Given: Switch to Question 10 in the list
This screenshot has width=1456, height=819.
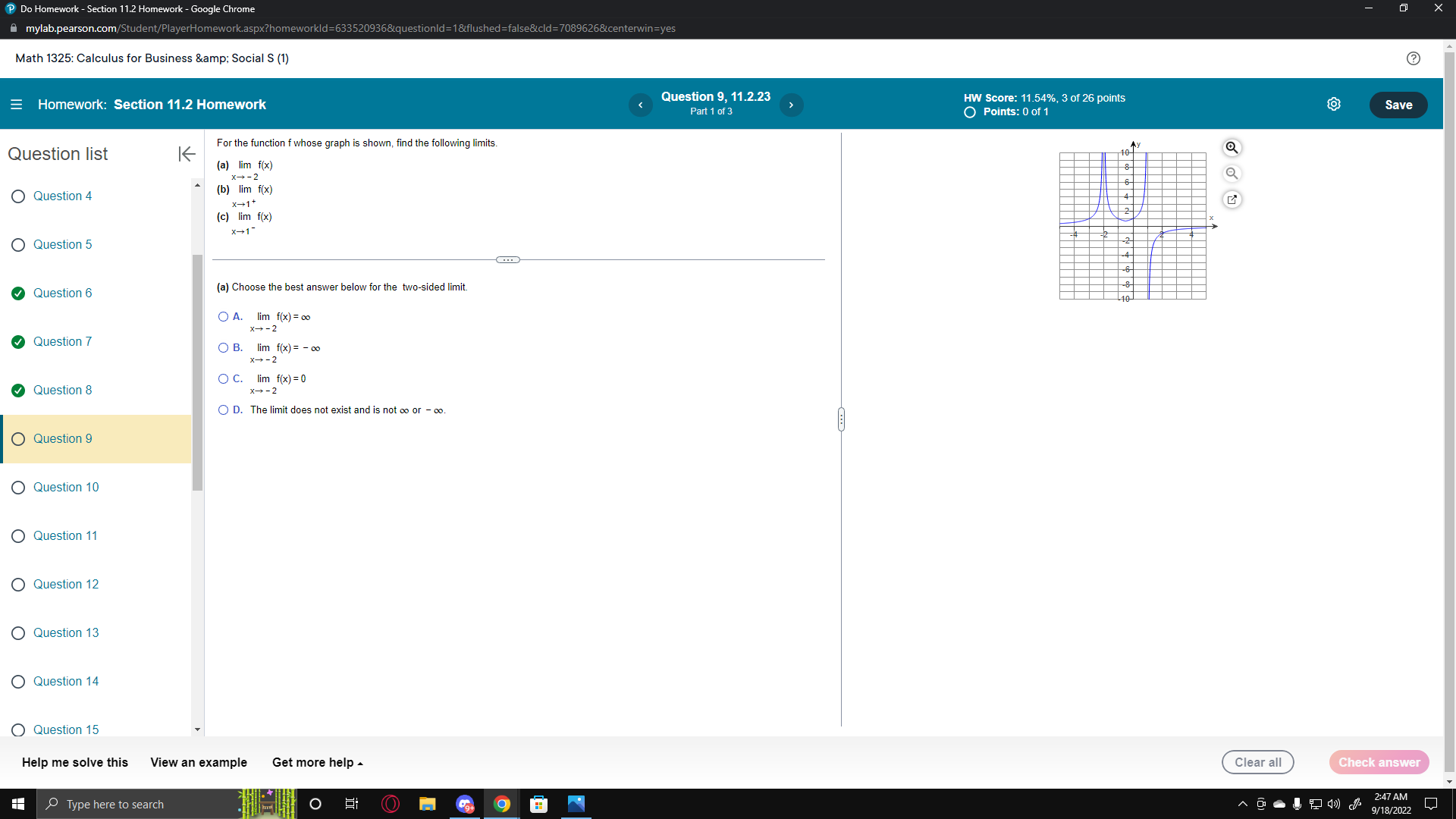Looking at the screenshot, I should [66, 487].
